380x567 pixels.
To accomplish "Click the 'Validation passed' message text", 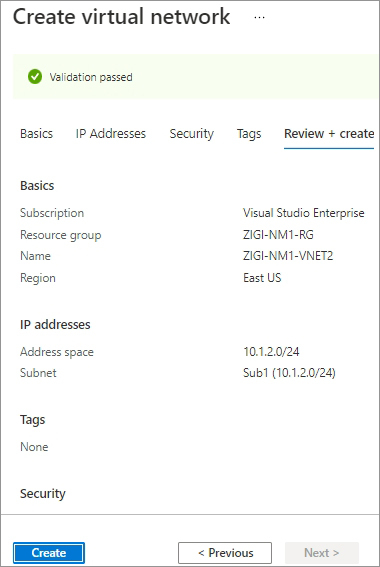I will coord(91,77).
